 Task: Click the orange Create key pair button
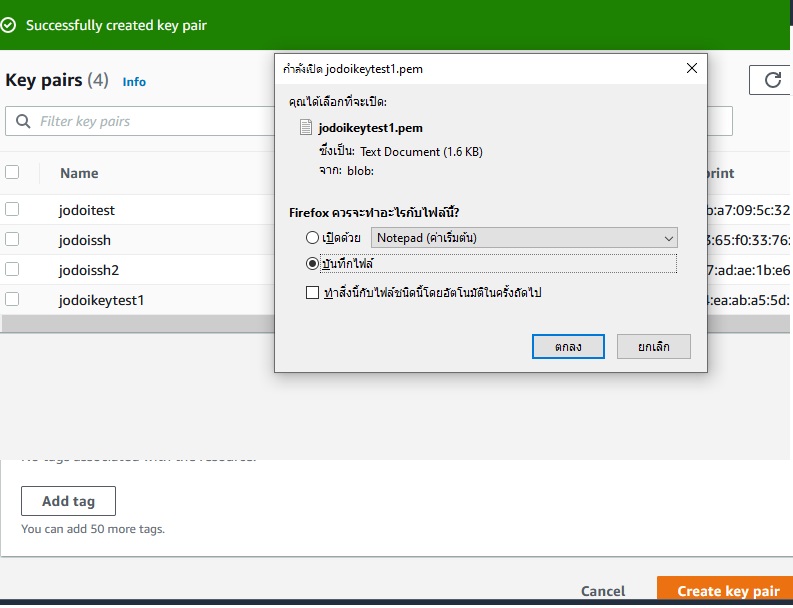pos(727,591)
